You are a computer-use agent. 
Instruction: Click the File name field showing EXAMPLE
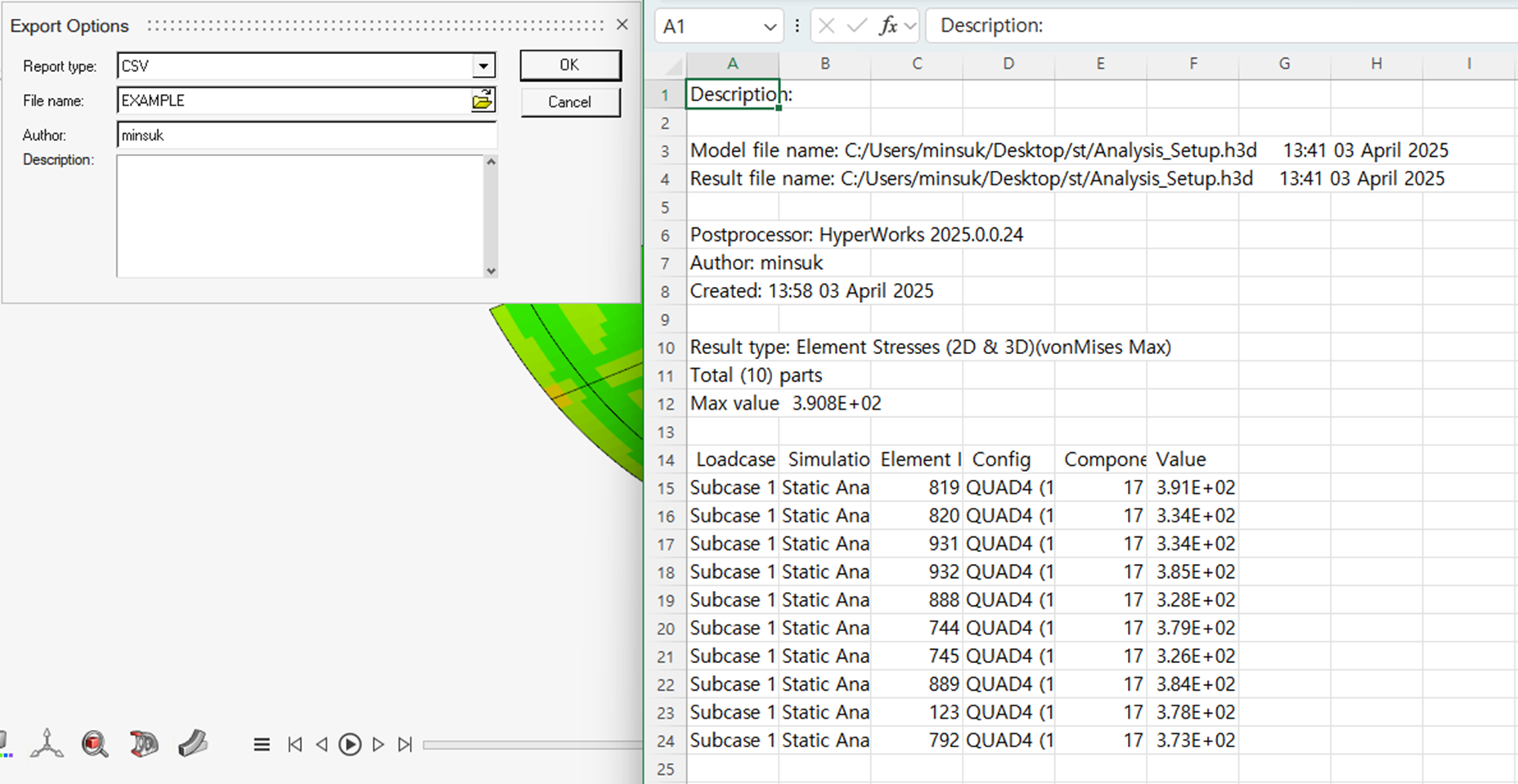[294, 101]
